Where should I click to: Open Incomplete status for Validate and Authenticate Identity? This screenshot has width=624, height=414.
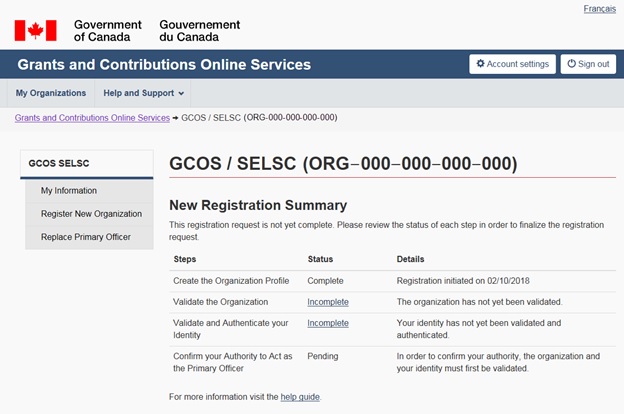click(328, 323)
